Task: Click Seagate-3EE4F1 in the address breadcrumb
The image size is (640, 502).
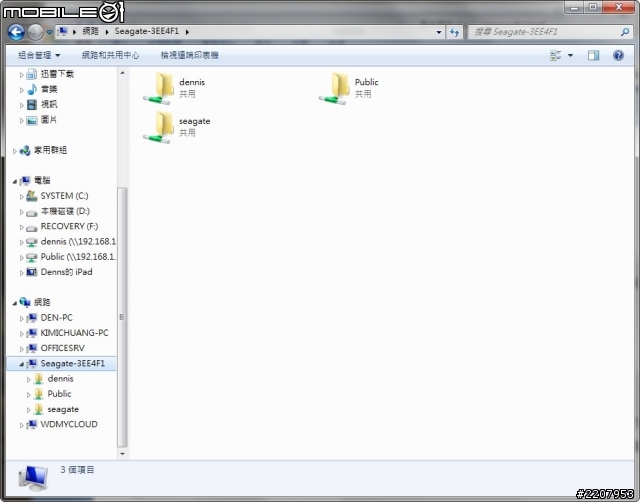Action: pos(147,31)
